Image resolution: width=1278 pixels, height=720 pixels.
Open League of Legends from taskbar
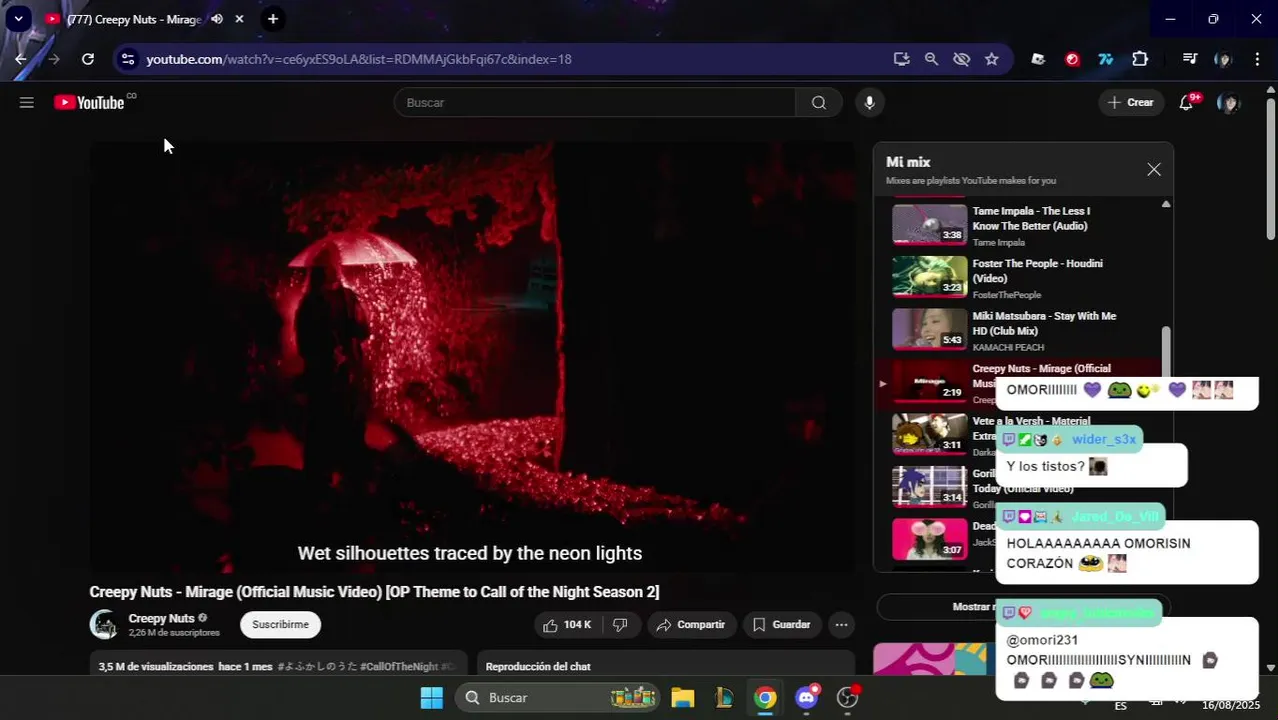[x=725, y=698]
